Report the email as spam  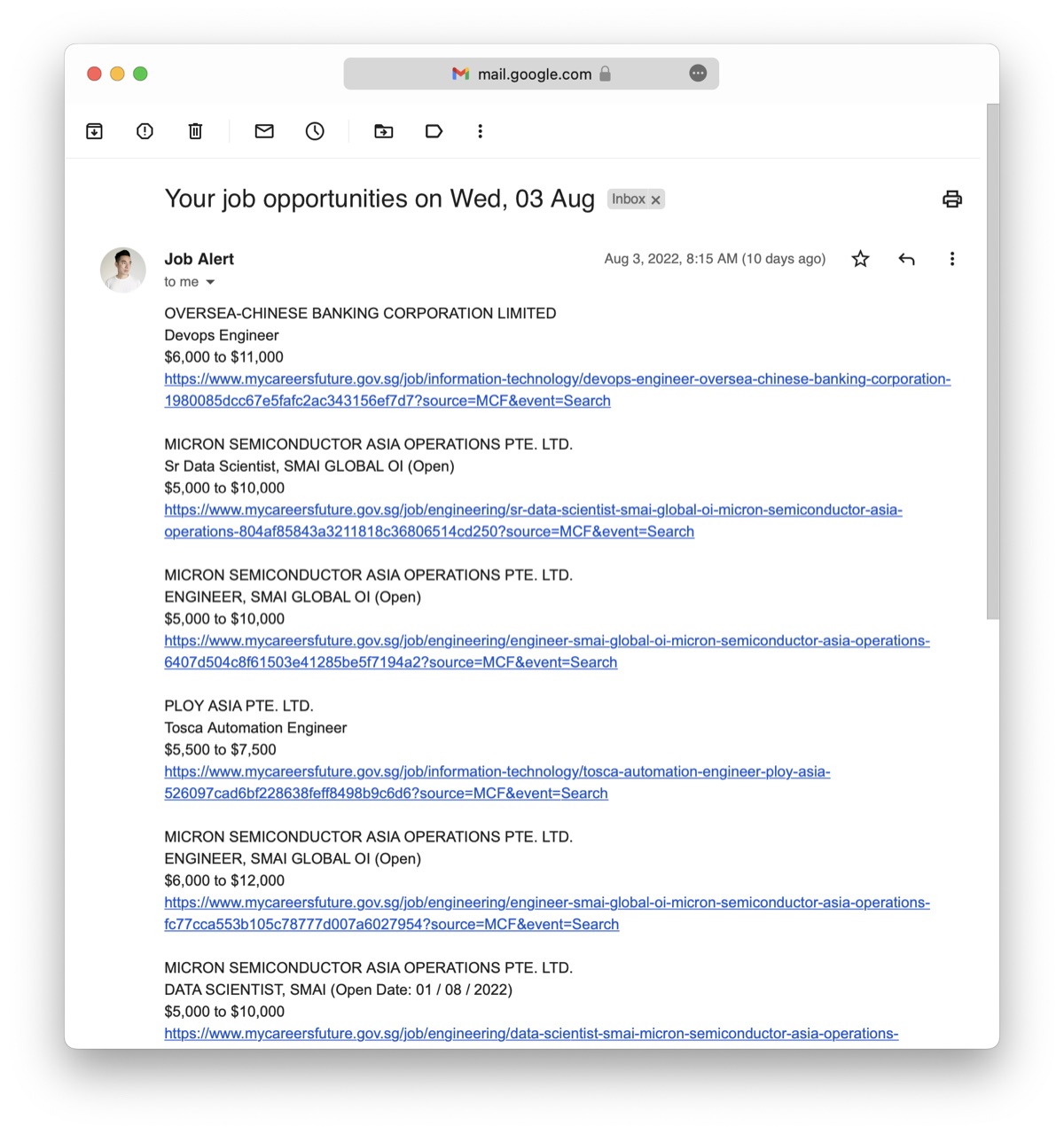click(145, 131)
